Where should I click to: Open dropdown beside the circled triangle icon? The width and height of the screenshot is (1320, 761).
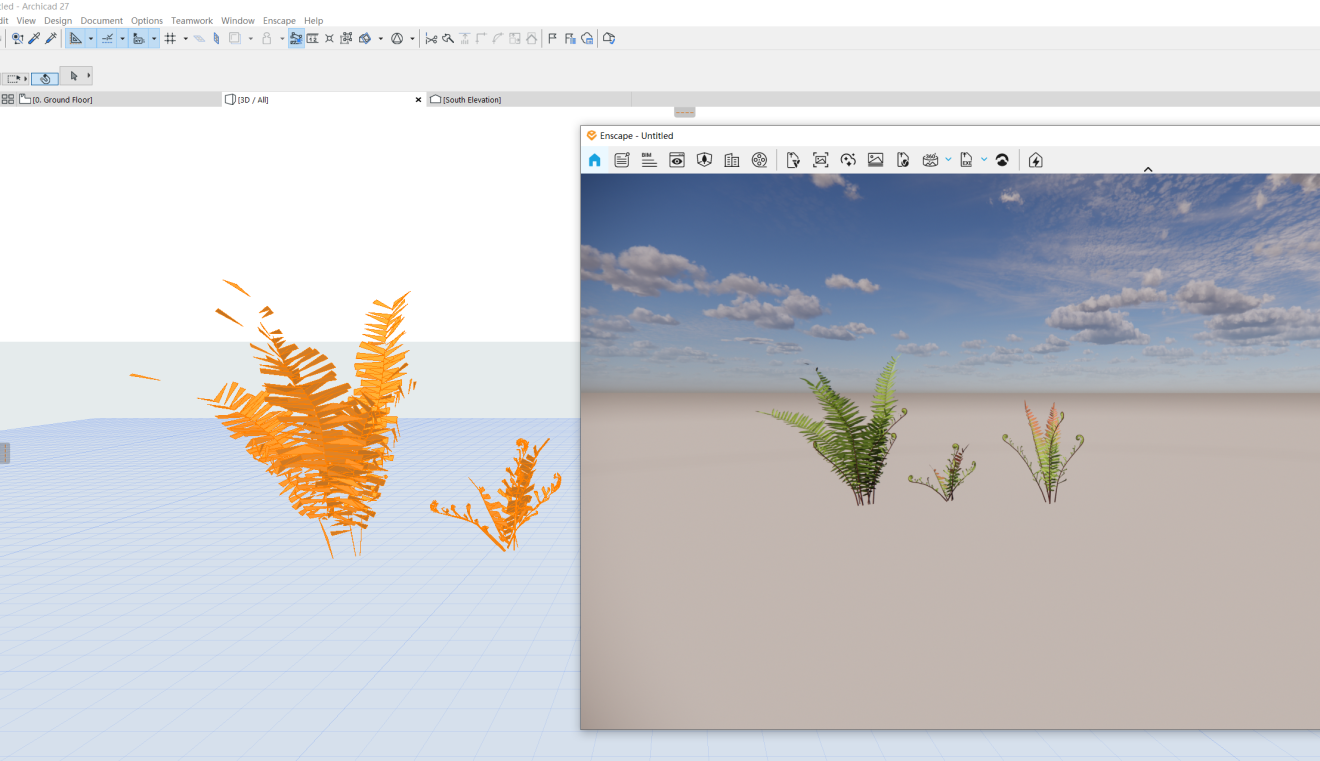(x=412, y=38)
